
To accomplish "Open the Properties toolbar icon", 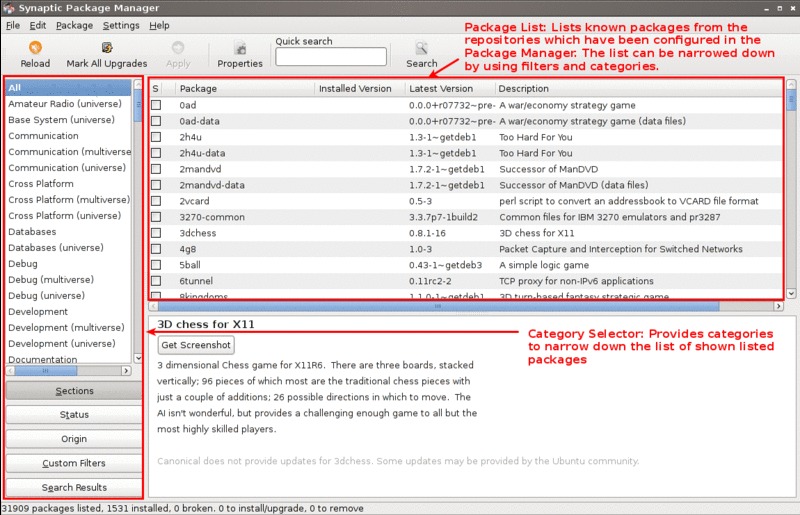I will [240, 47].
